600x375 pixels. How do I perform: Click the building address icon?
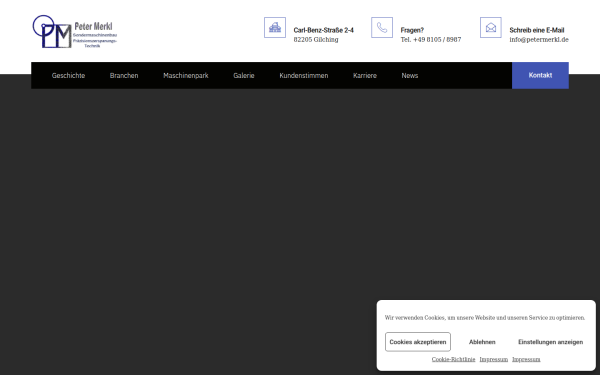275,28
